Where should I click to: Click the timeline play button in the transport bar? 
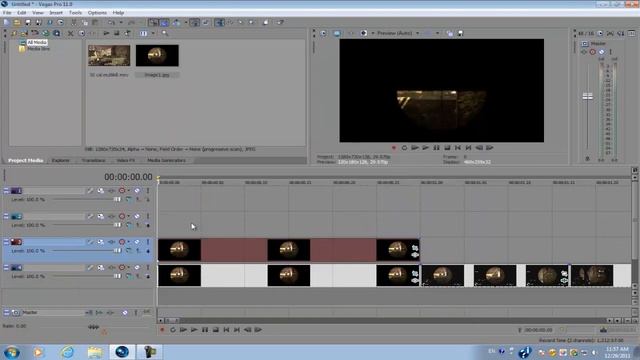pyautogui.click(x=194, y=330)
